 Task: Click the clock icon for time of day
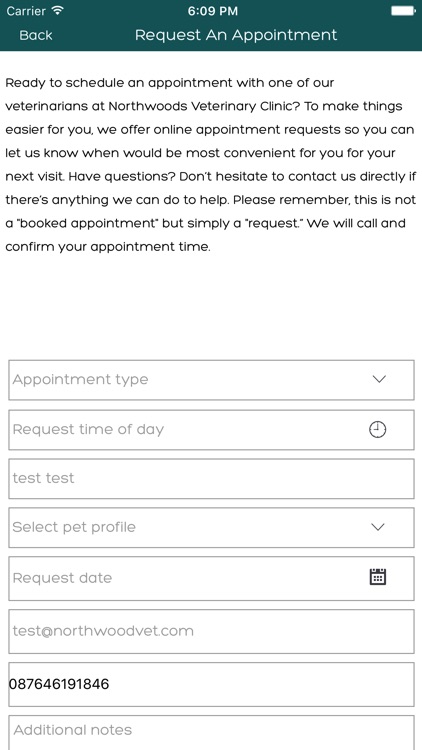378,429
